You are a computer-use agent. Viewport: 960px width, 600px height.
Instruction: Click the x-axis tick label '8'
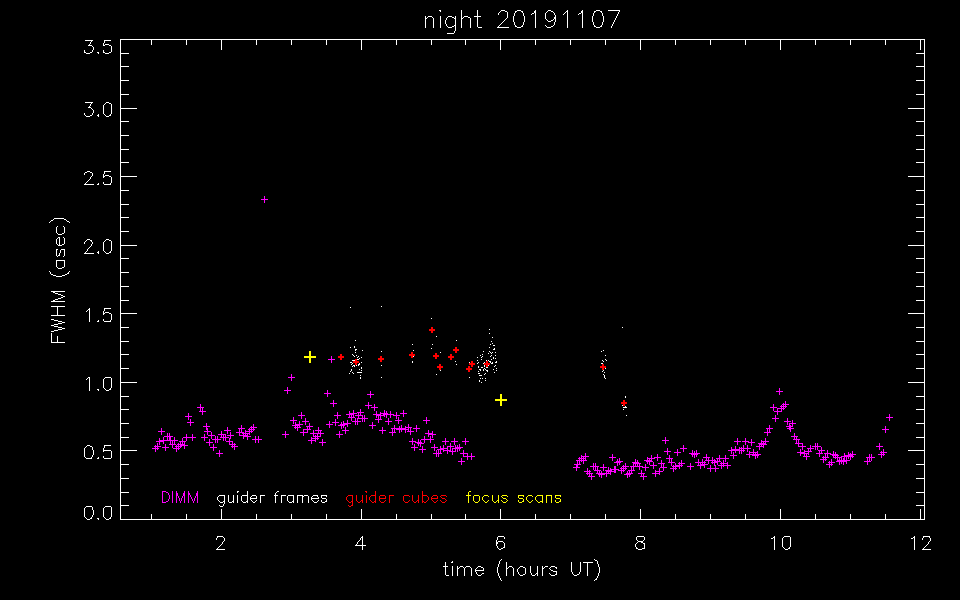[640, 543]
